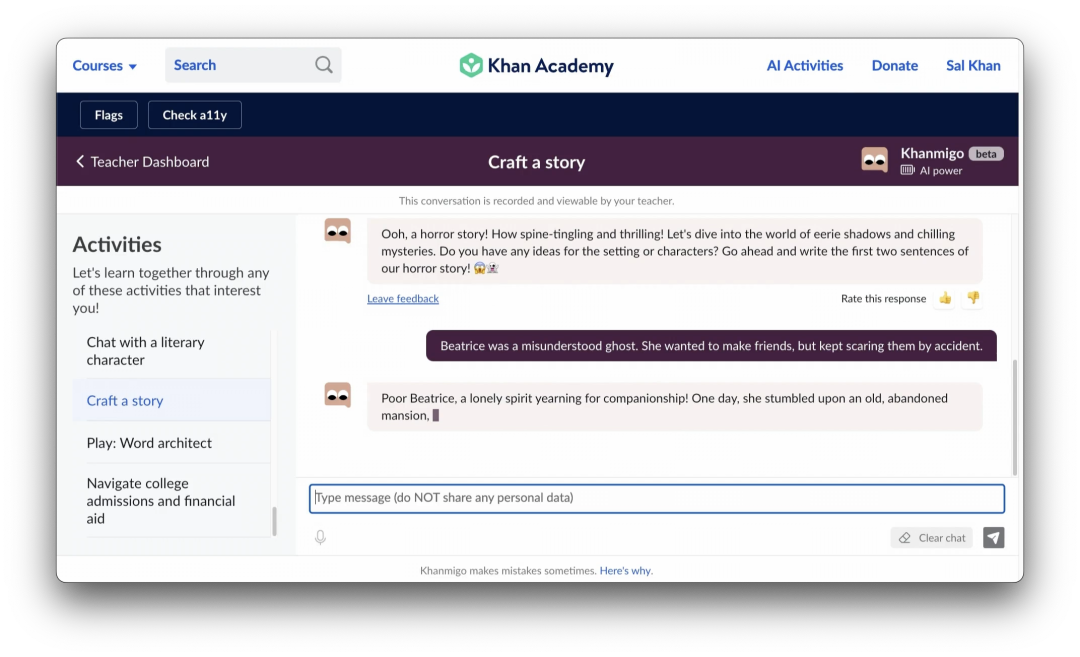This screenshot has width=1080, height=657.
Task: Click the Activities list scrollbar
Action: 274,521
